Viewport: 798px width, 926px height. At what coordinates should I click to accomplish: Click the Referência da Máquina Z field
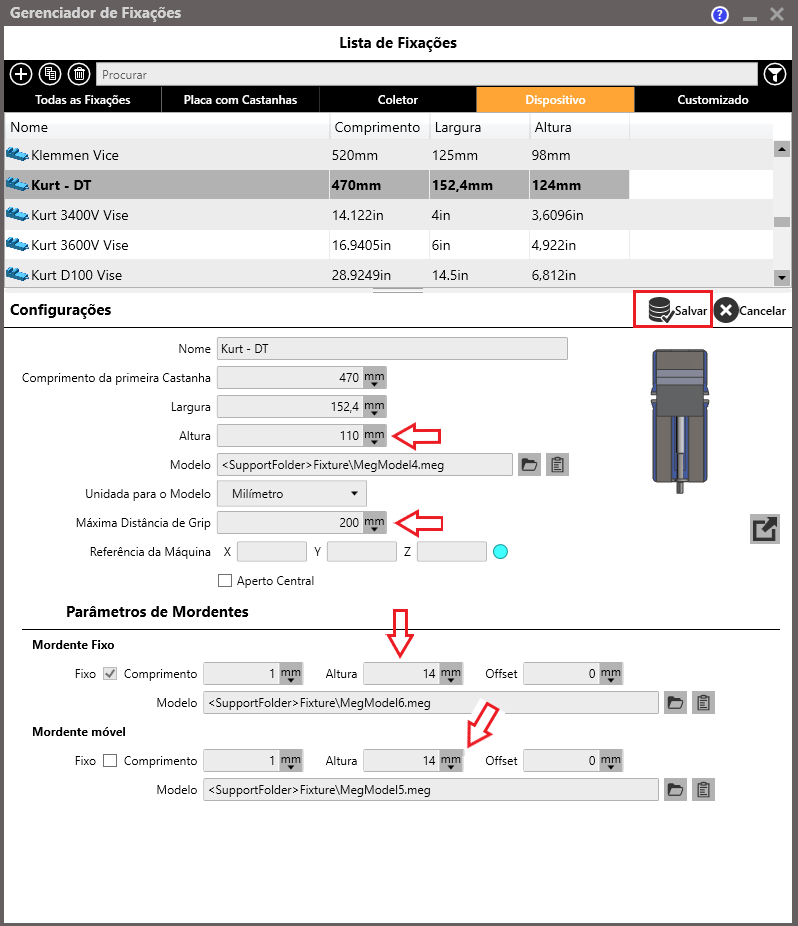pos(452,552)
